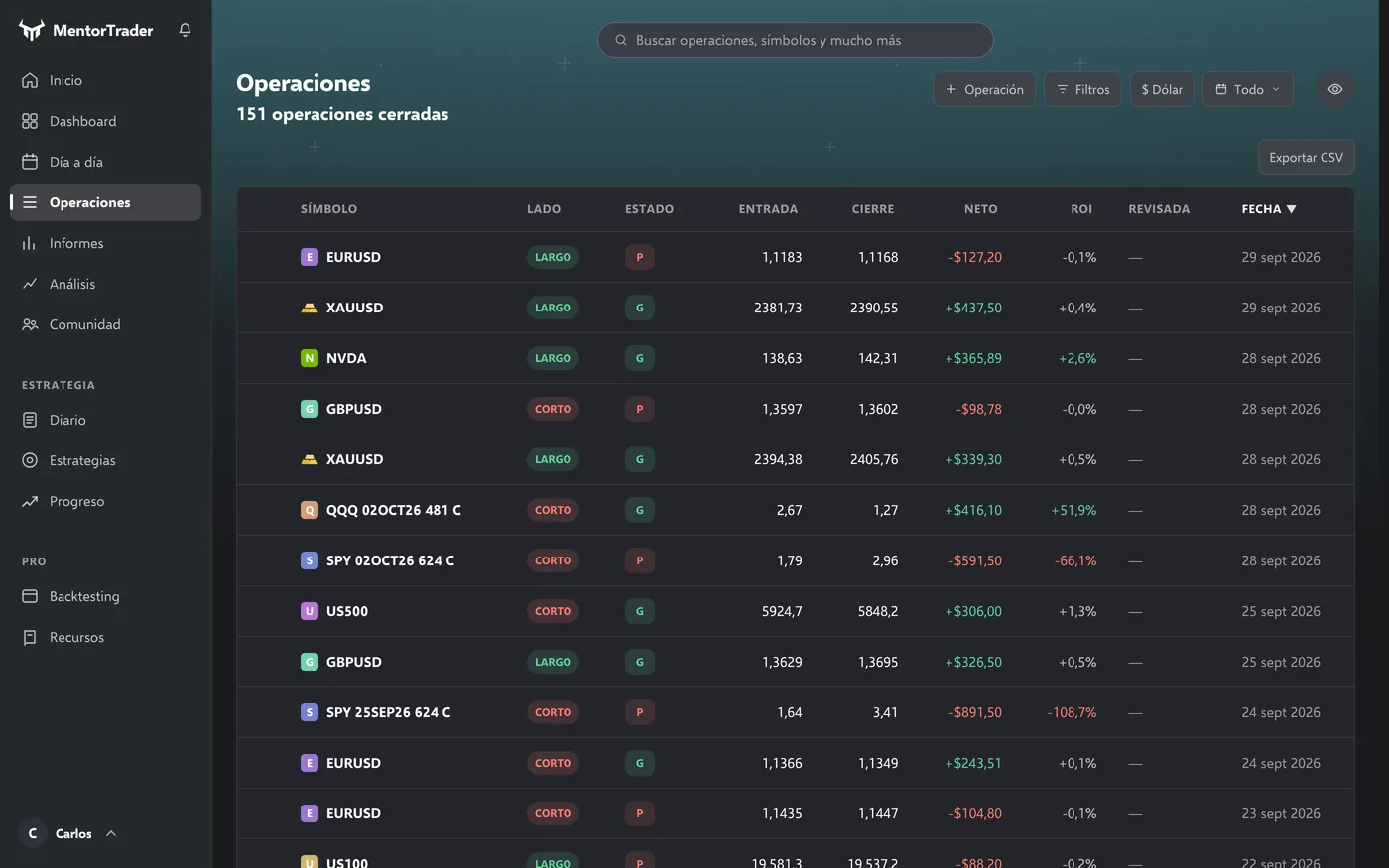Click the Recursos book icon

click(x=30, y=637)
